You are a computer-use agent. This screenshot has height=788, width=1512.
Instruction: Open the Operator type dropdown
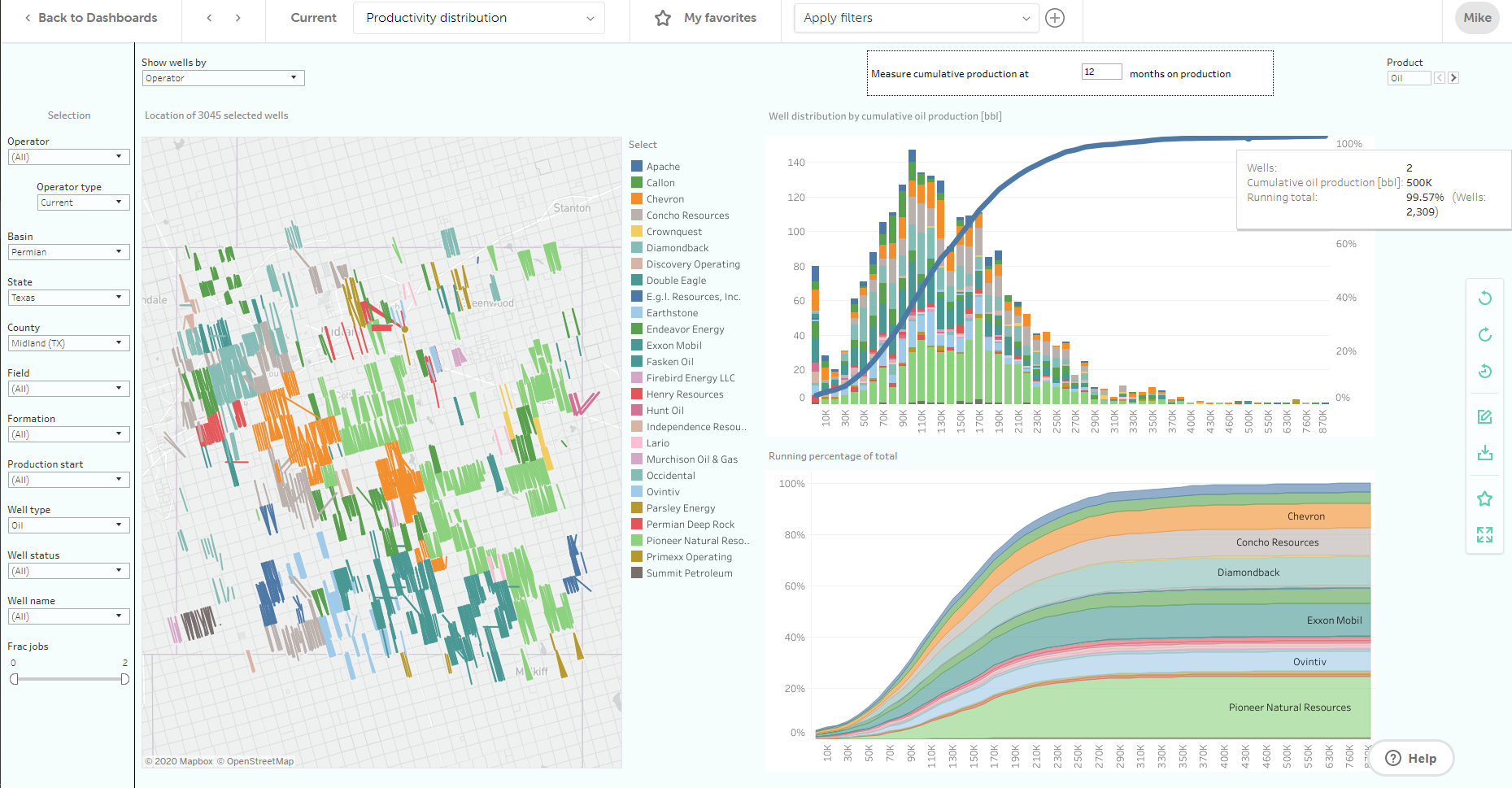tap(83, 202)
